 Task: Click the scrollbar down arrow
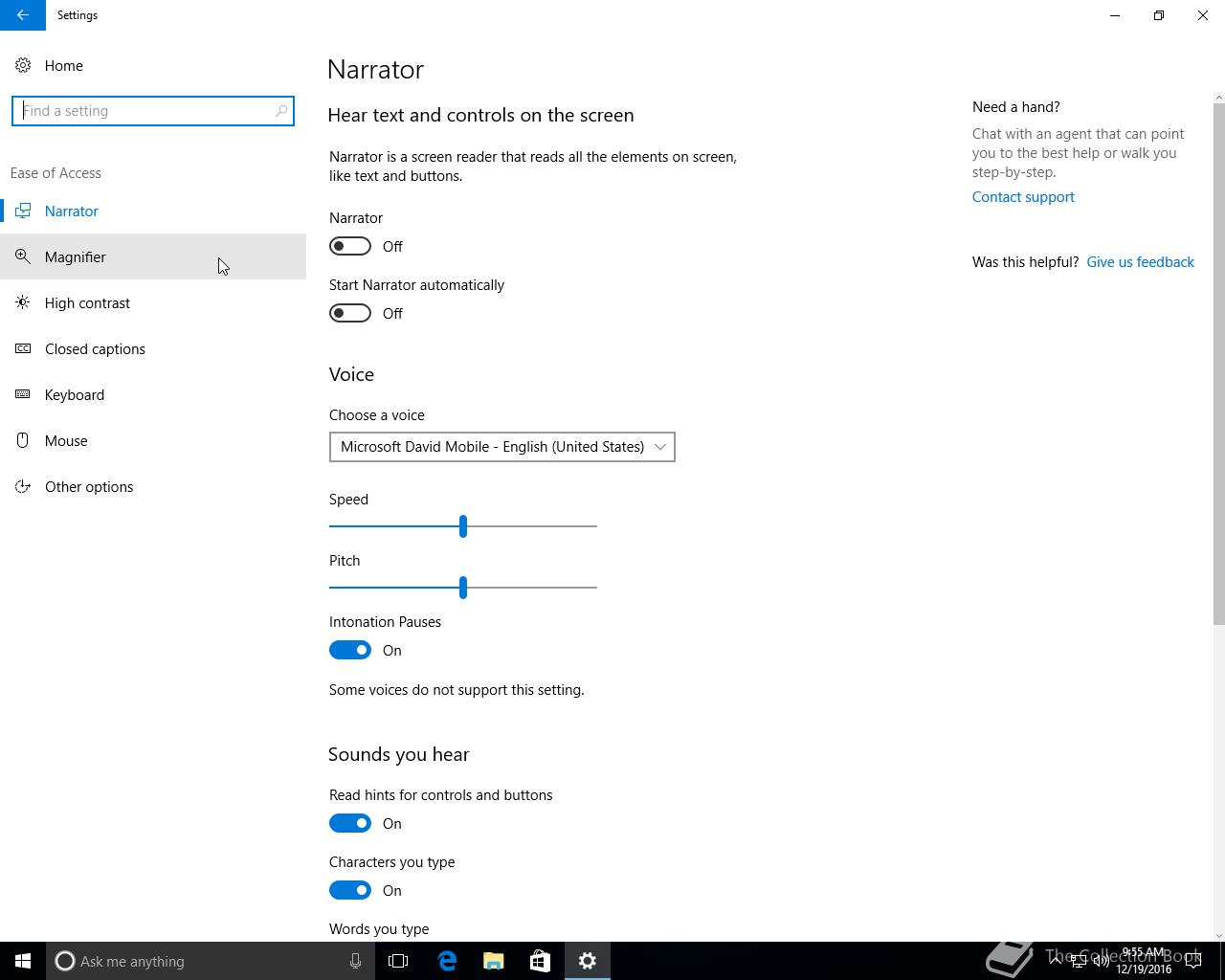[x=1218, y=935]
